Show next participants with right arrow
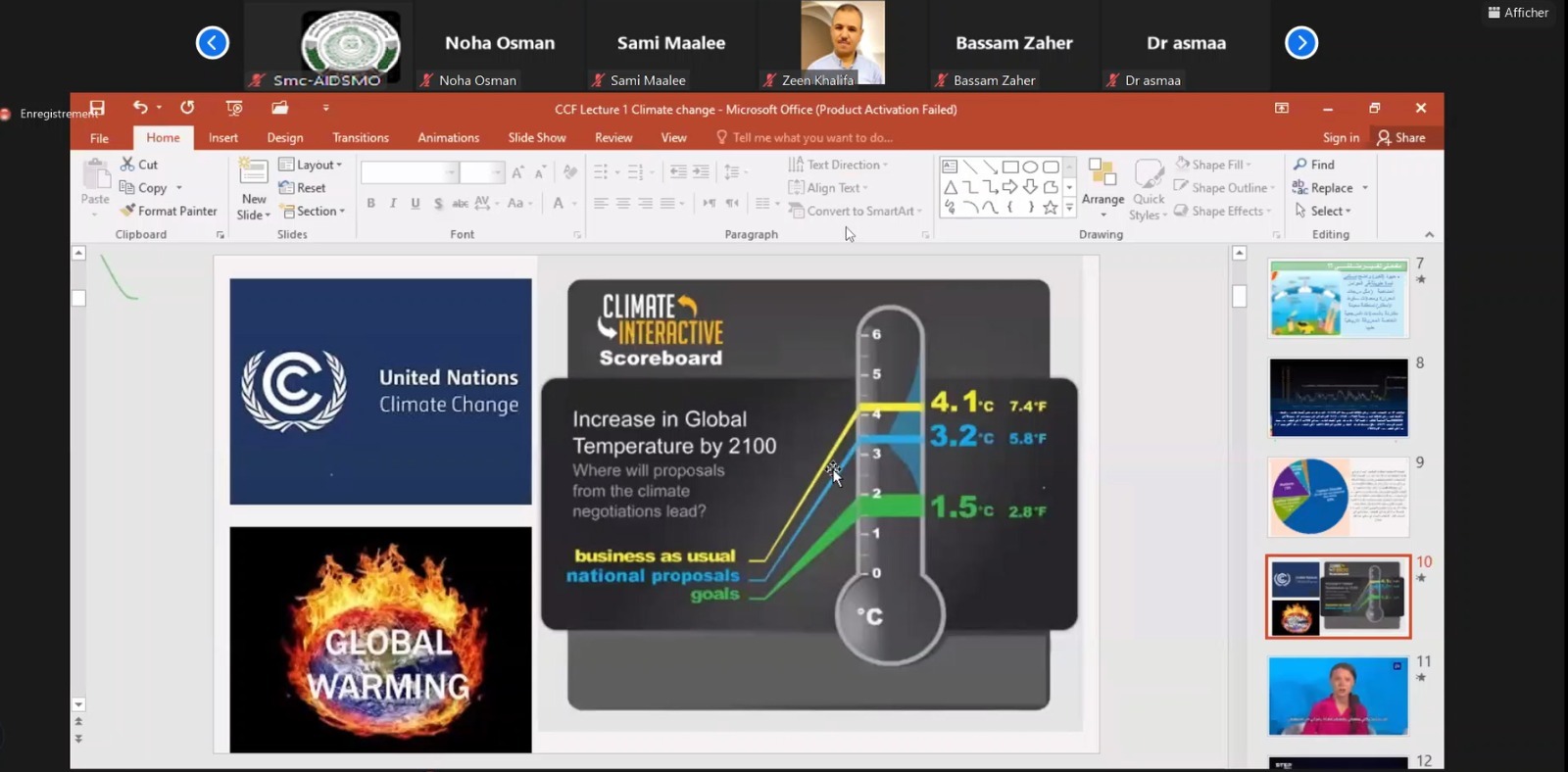The width and height of the screenshot is (1568, 772). pyautogui.click(x=1301, y=42)
